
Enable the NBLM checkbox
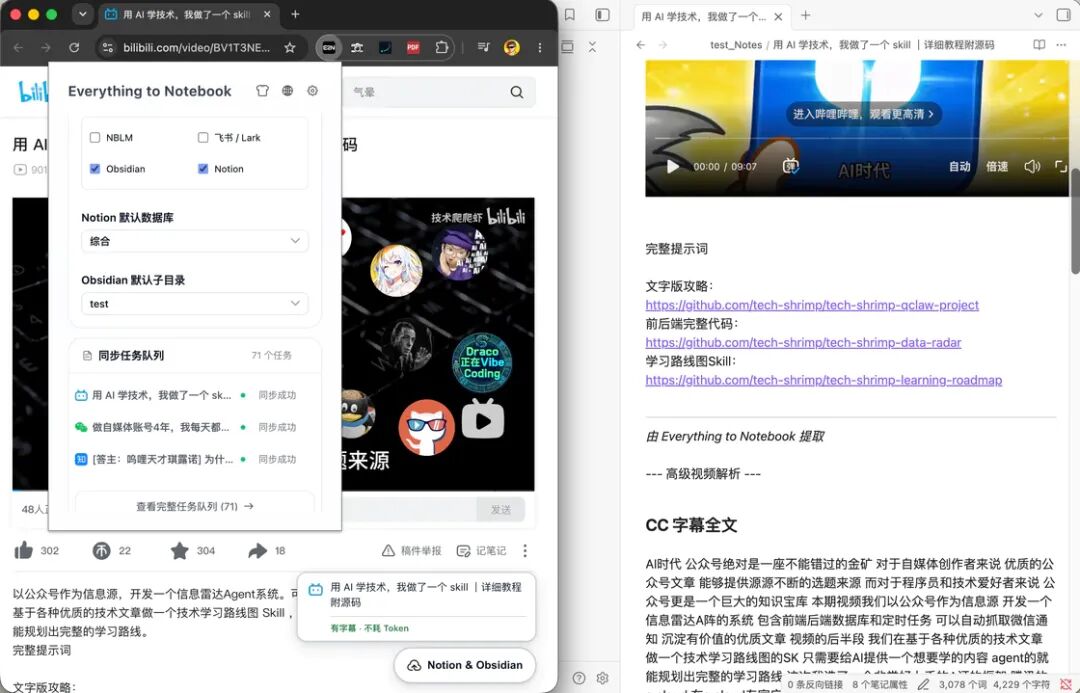(x=95, y=138)
